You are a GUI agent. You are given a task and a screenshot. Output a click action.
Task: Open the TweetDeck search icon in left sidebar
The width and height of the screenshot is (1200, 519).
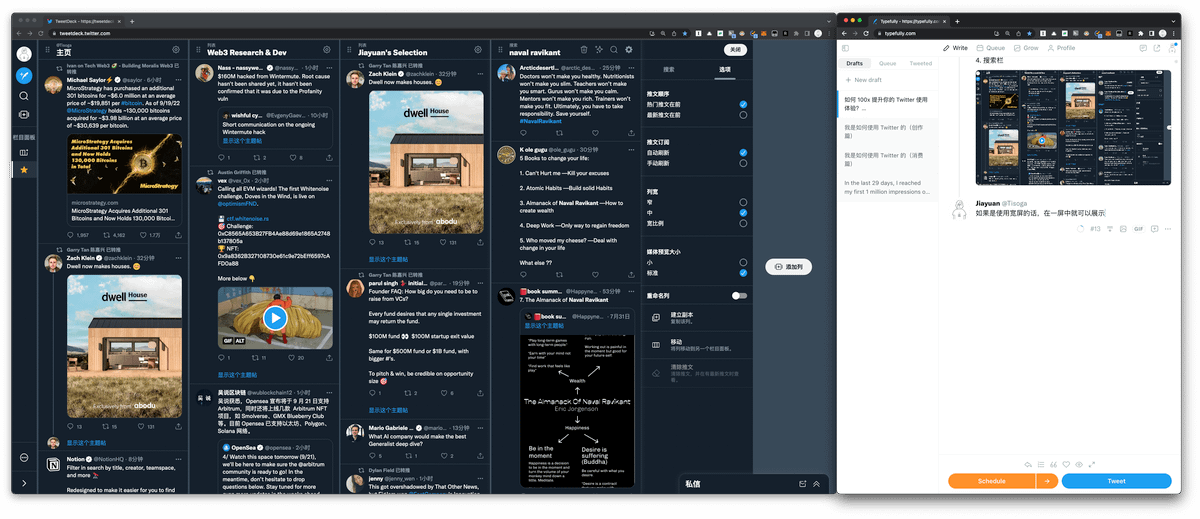[24, 96]
